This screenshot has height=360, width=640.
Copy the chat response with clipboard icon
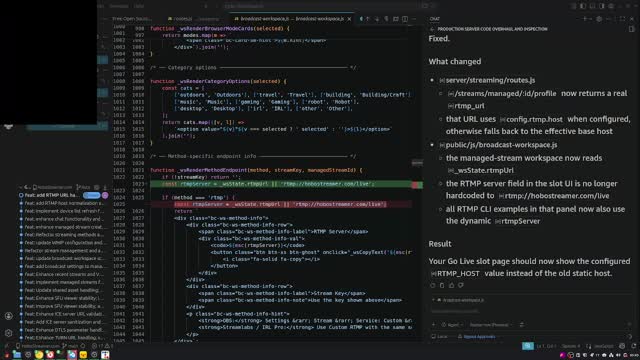coord(442,285)
